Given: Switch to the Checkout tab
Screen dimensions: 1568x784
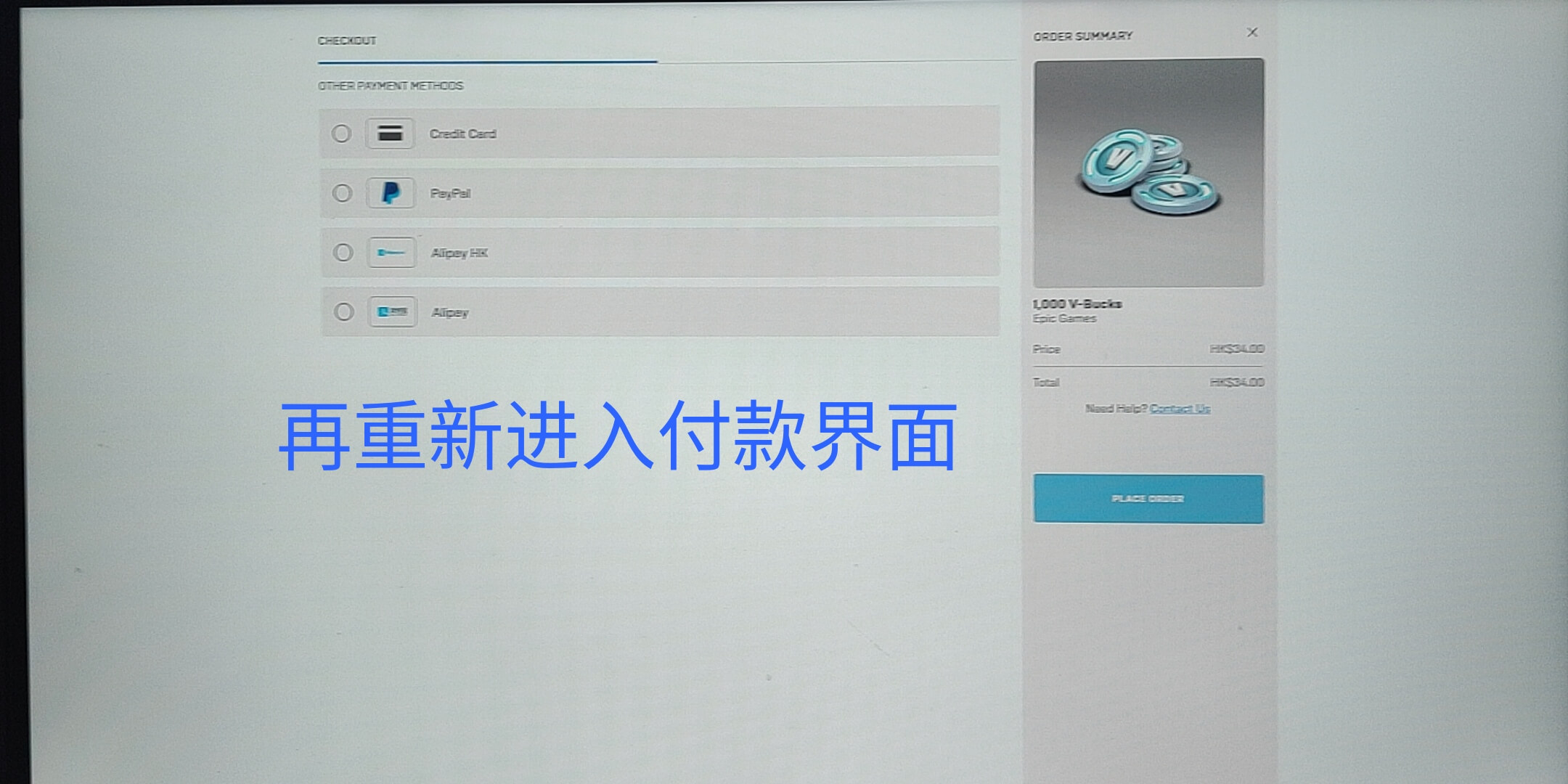Looking at the screenshot, I should (x=347, y=41).
